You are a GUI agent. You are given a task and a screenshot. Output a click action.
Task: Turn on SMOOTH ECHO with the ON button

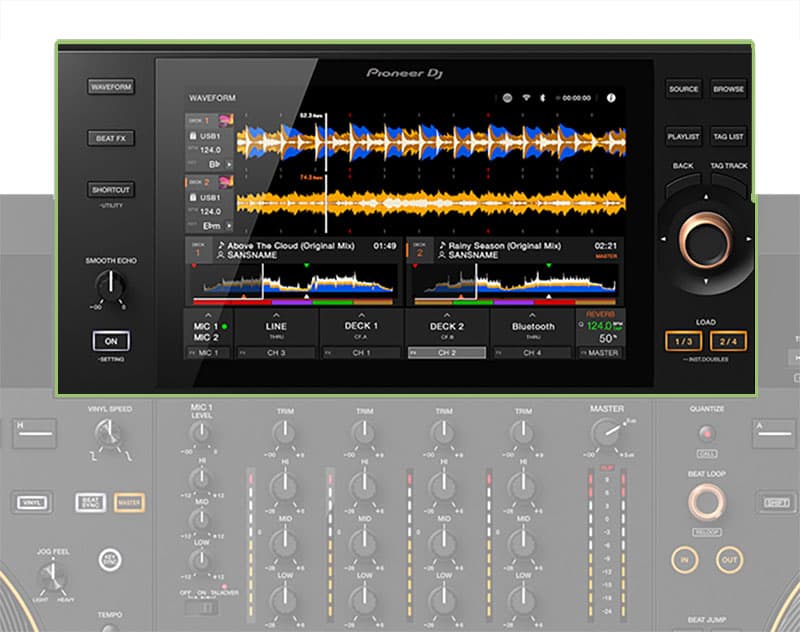tap(111, 341)
